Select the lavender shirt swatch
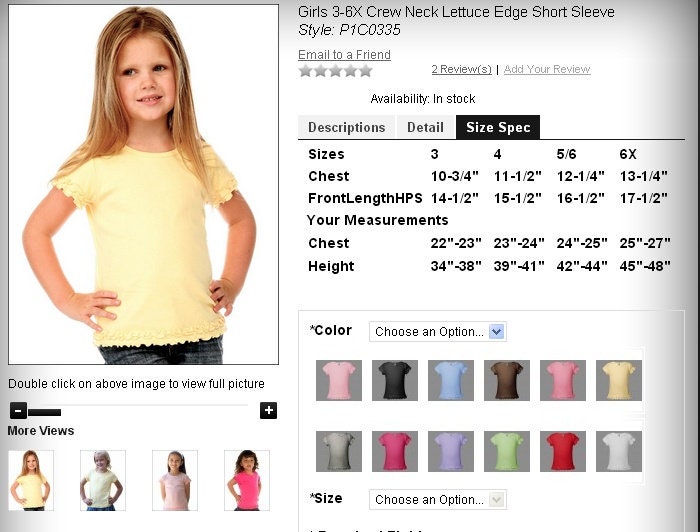Viewport: 700px width, 532px height. coord(451,451)
